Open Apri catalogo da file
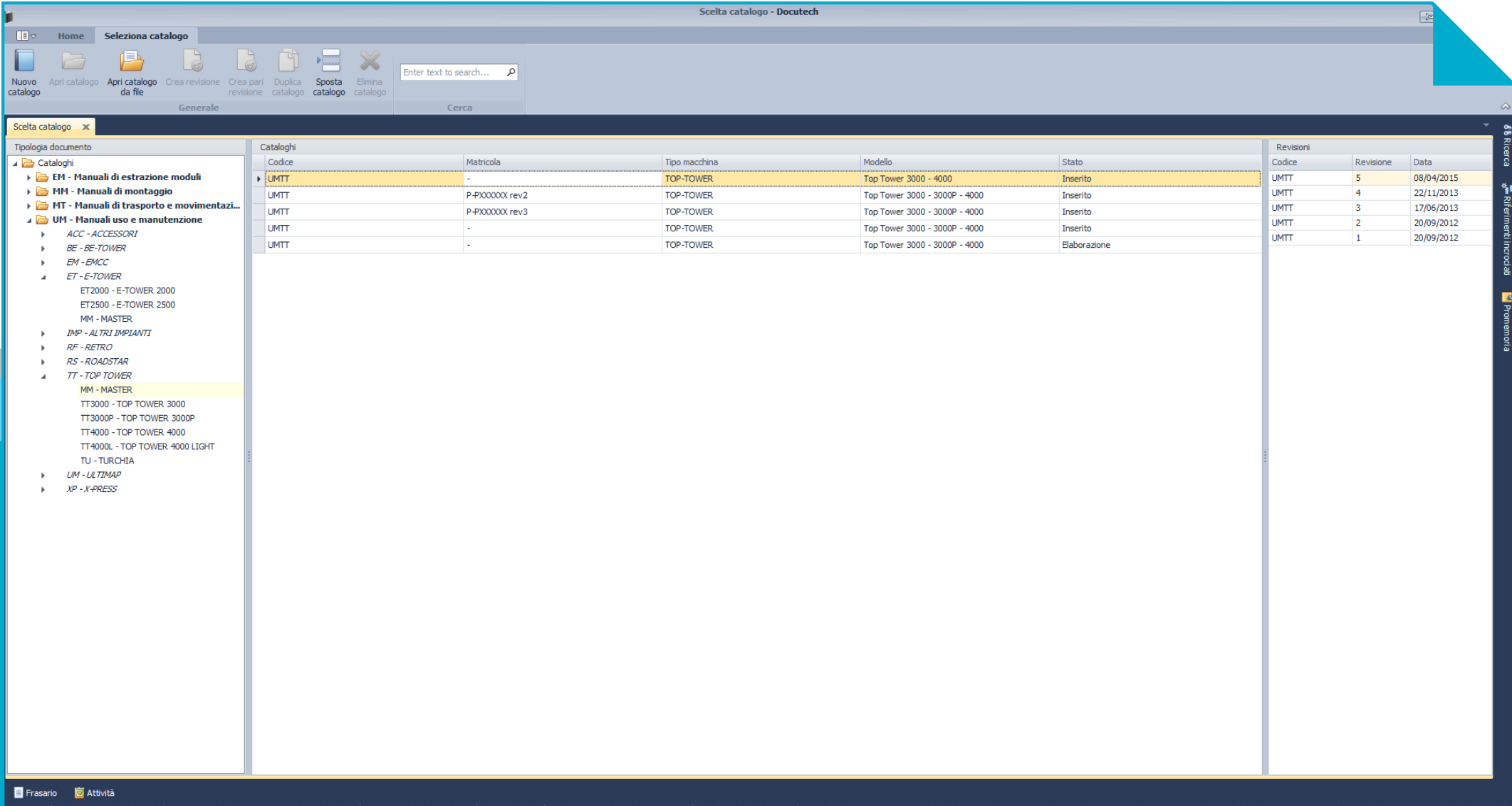This screenshot has height=806, width=1512. [x=132, y=62]
